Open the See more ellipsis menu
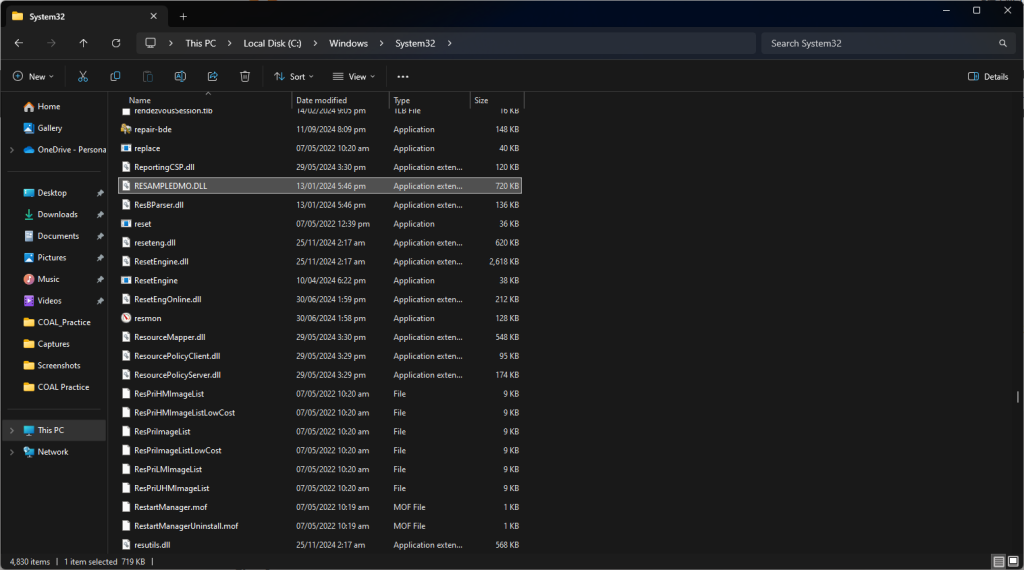This screenshot has width=1024, height=570. click(x=403, y=76)
